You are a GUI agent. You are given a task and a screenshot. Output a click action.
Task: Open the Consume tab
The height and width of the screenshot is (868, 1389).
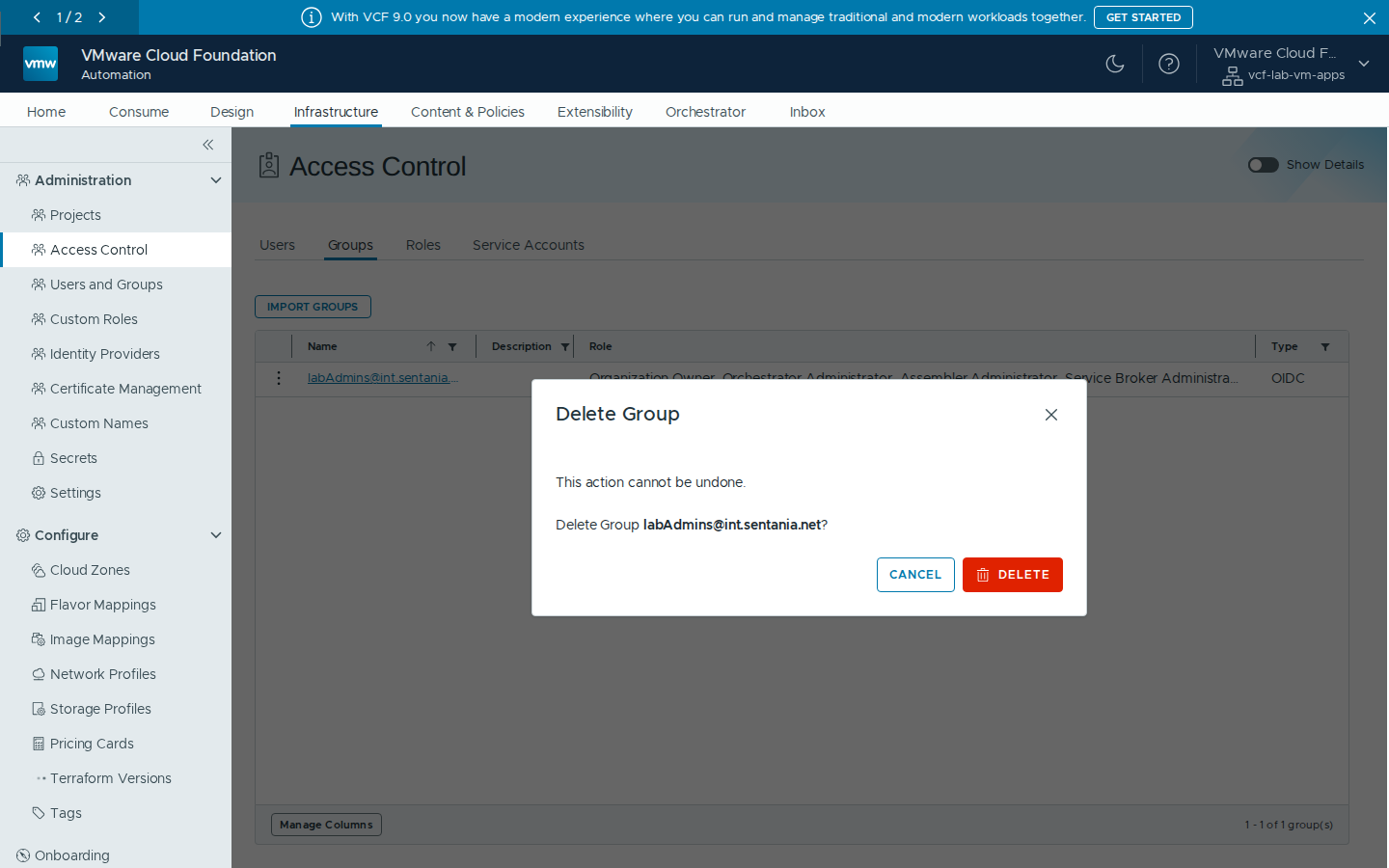(139, 112)
